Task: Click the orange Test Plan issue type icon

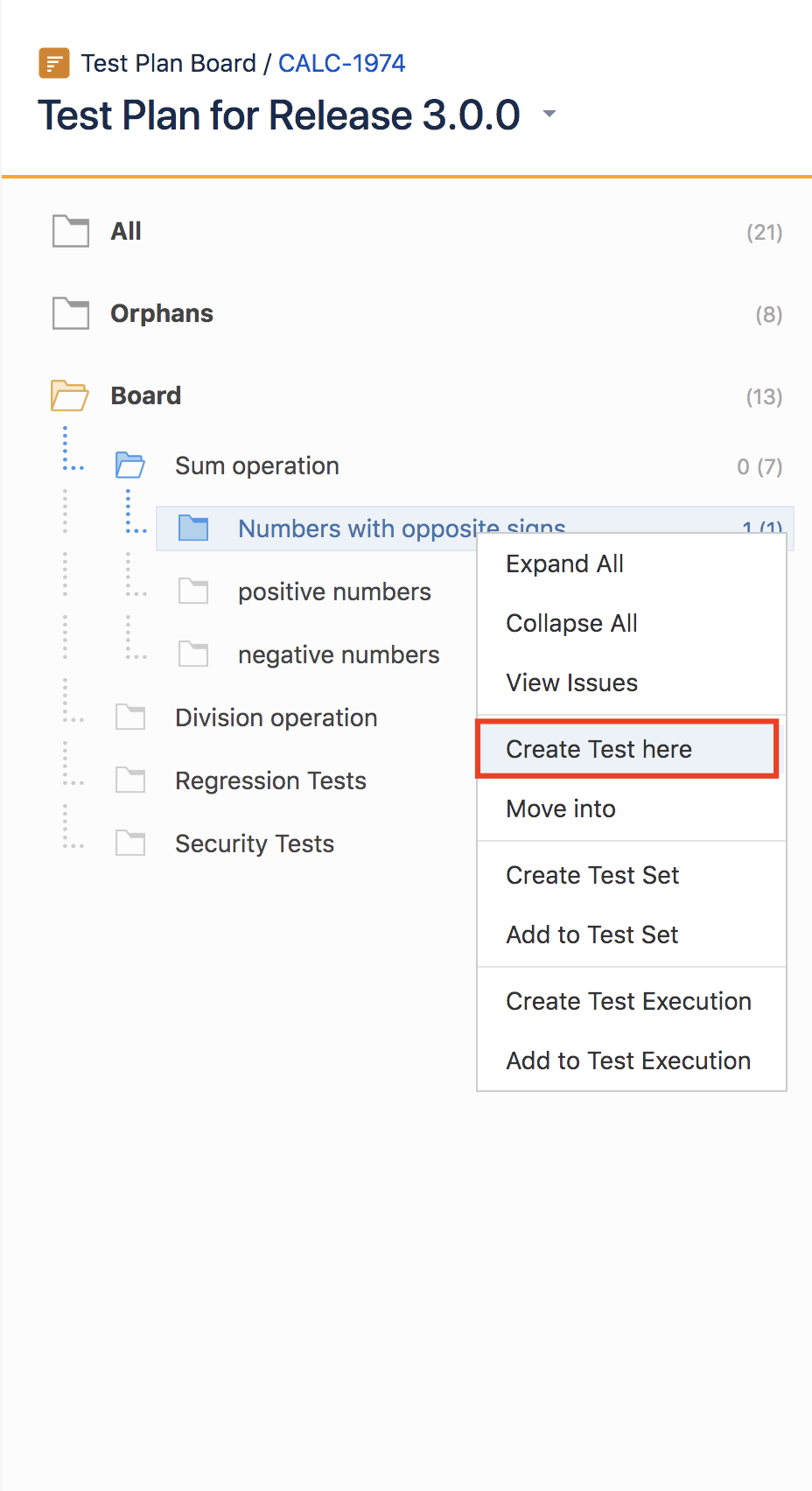Action: coord(54,64)
